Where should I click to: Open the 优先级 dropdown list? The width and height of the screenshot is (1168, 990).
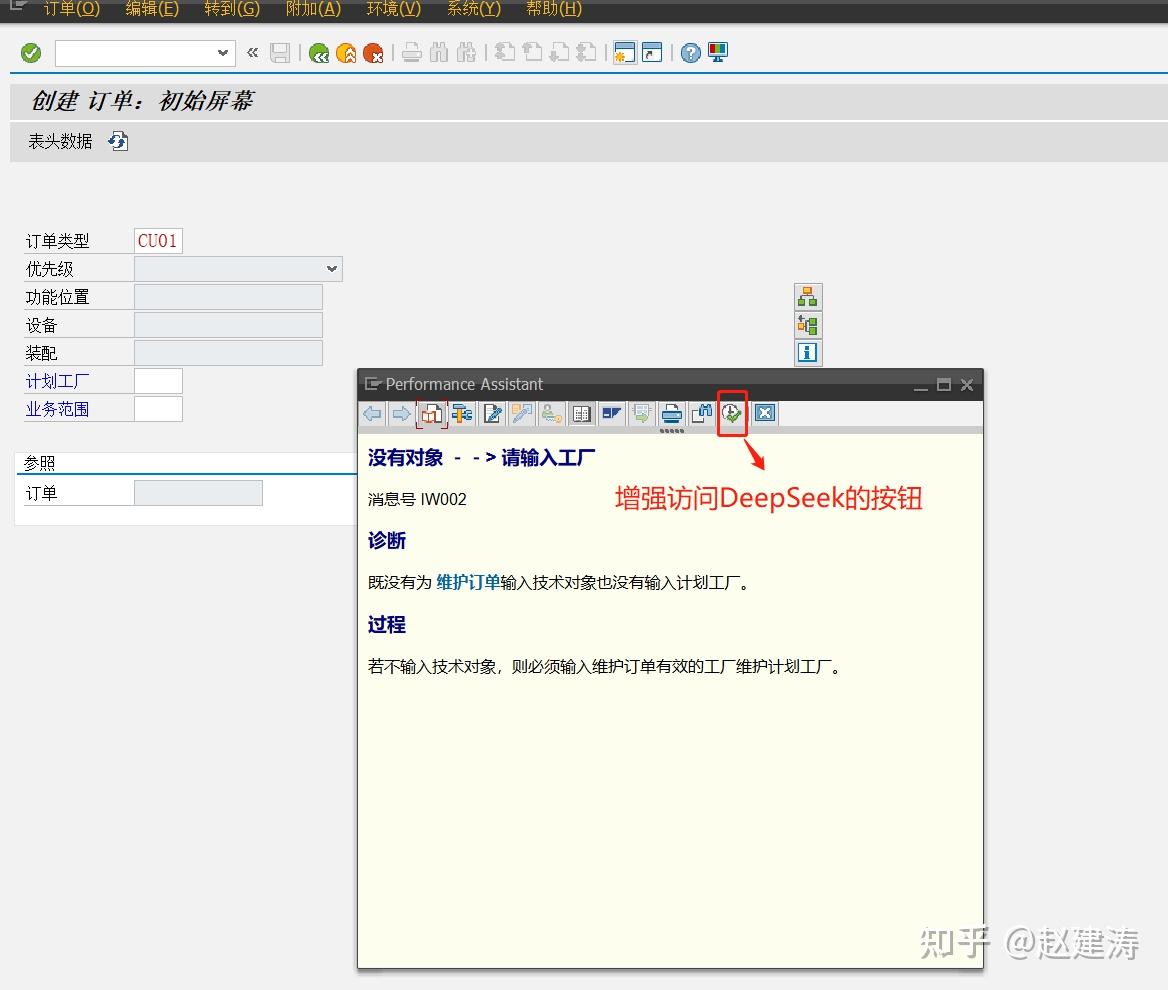click(331, 268)
